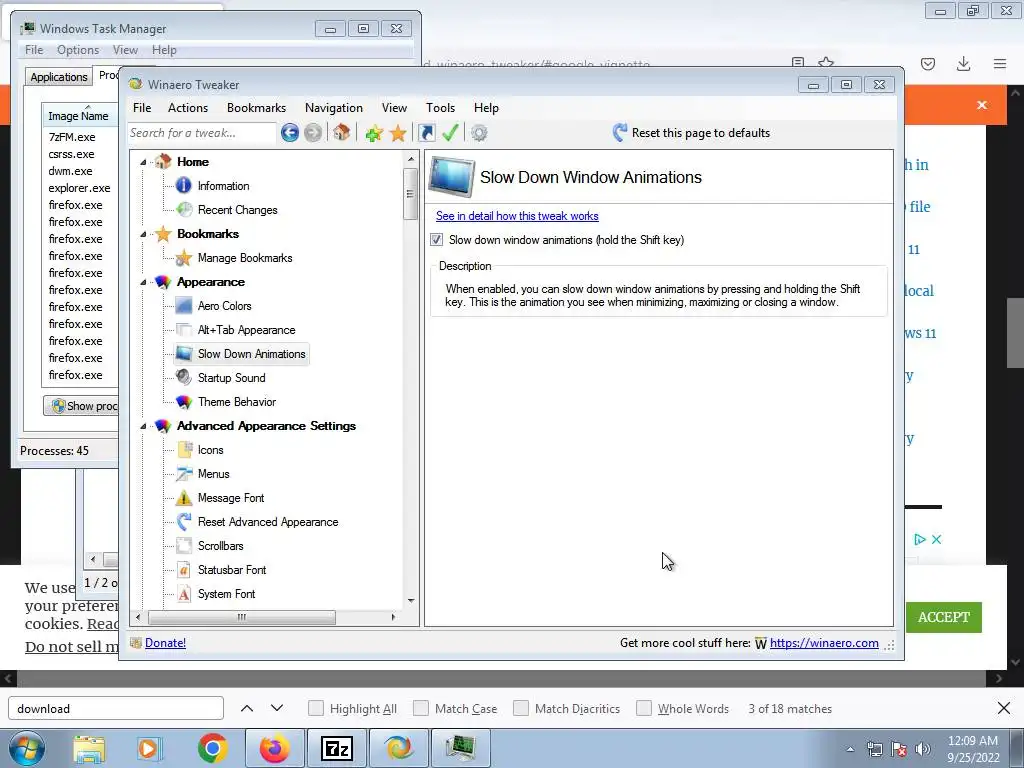Open Firefox from the Windows taskbar
1024x768 pixels.
274,748
